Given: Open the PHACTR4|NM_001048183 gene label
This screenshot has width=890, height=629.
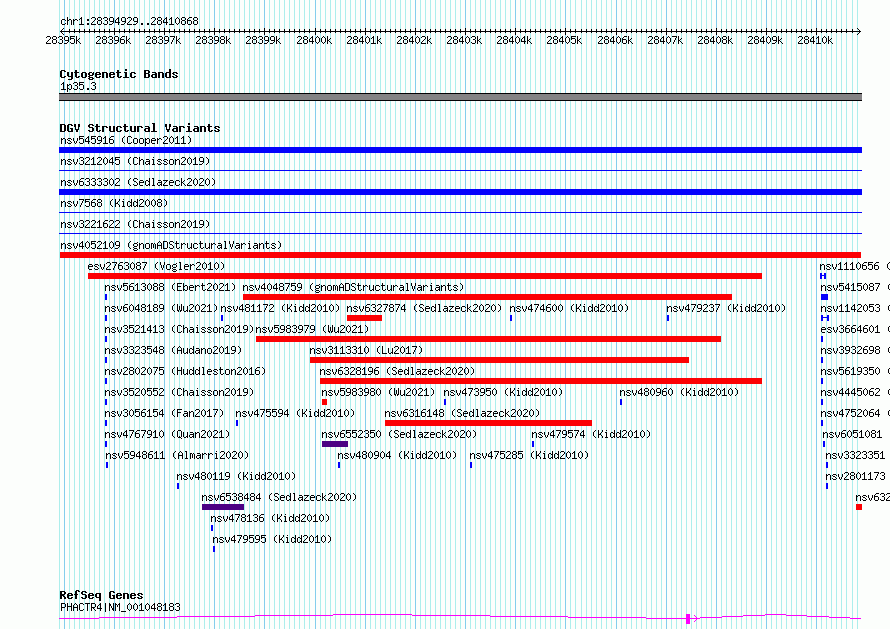Looking at the screenshot, I should (x=120, y=607).
